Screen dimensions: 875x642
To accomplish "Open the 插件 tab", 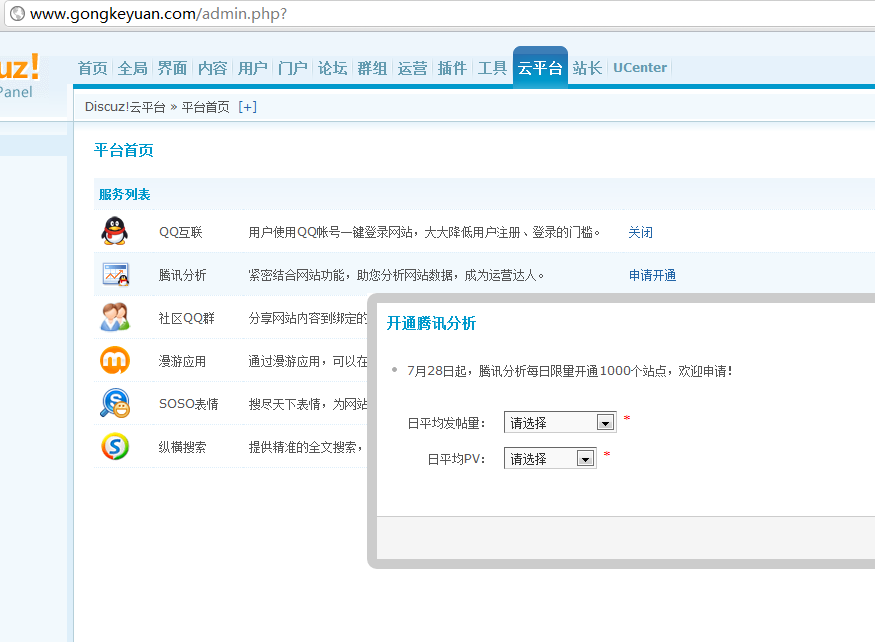I will 452,68.
